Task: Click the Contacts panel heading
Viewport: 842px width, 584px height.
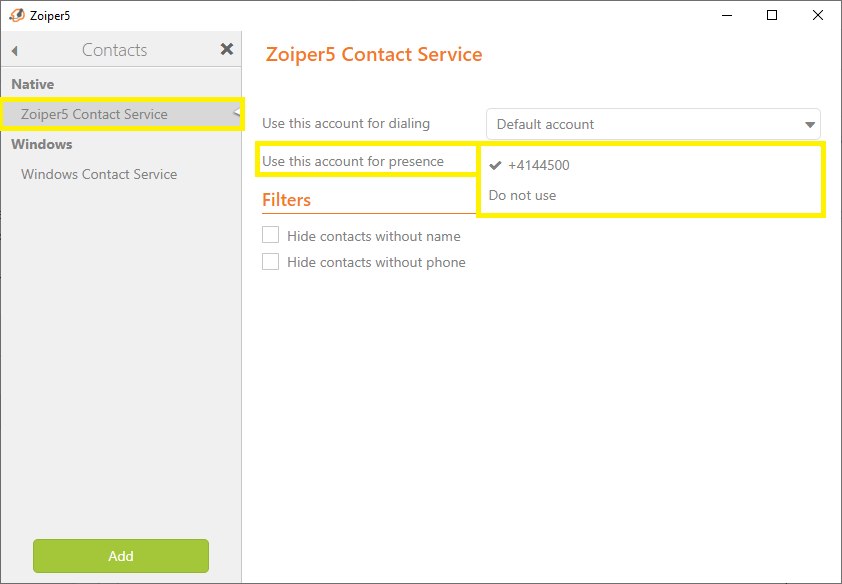Action: [x=114, y=50]
